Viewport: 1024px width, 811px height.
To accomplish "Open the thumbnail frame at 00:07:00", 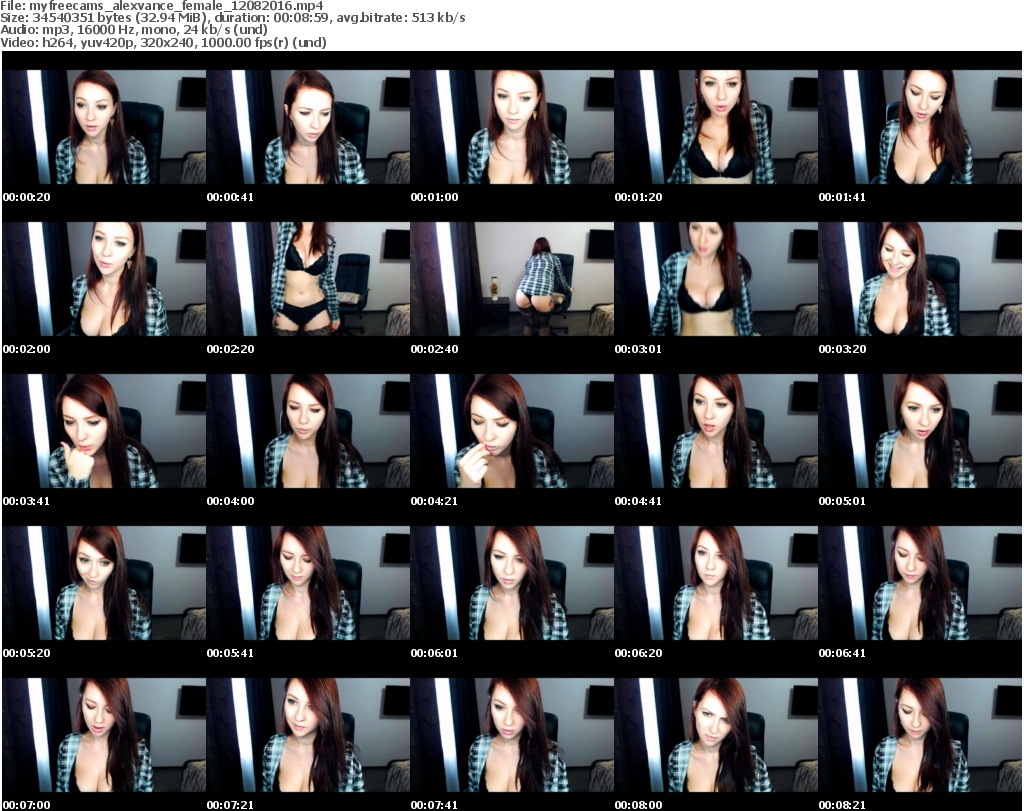I will [x=104, y=735].
